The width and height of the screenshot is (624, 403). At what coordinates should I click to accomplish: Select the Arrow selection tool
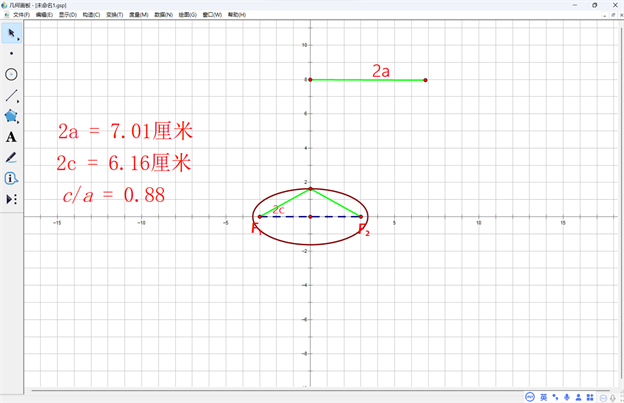click(x=11, y=32)
